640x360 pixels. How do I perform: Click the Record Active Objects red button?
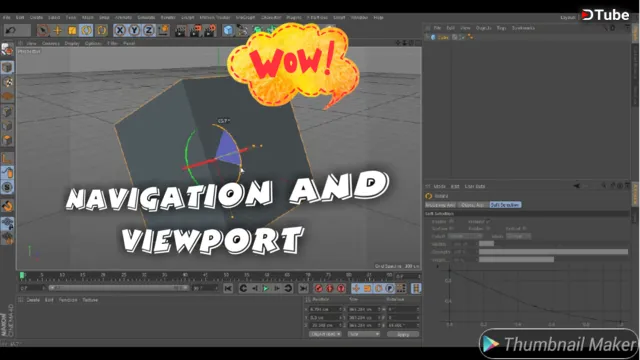[319, 288]
